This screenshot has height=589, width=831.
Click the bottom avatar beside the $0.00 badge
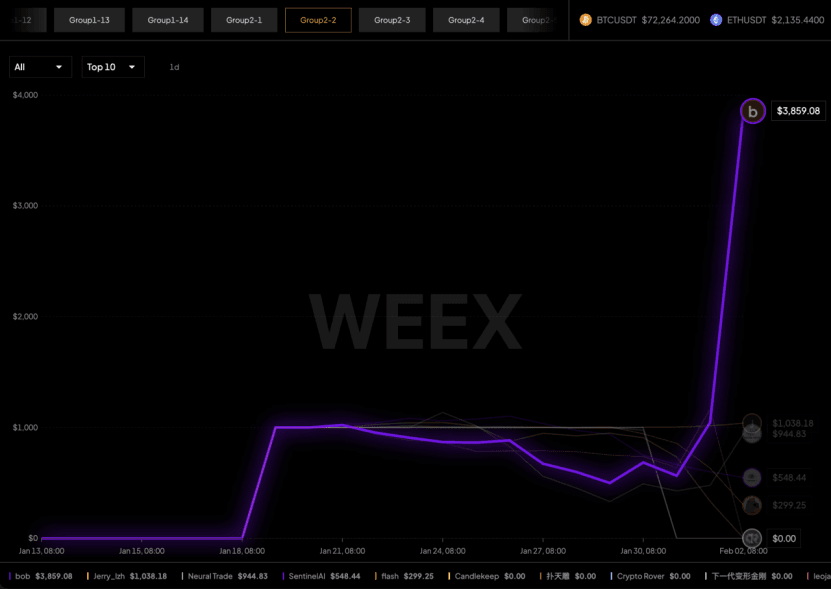[751, 538]
